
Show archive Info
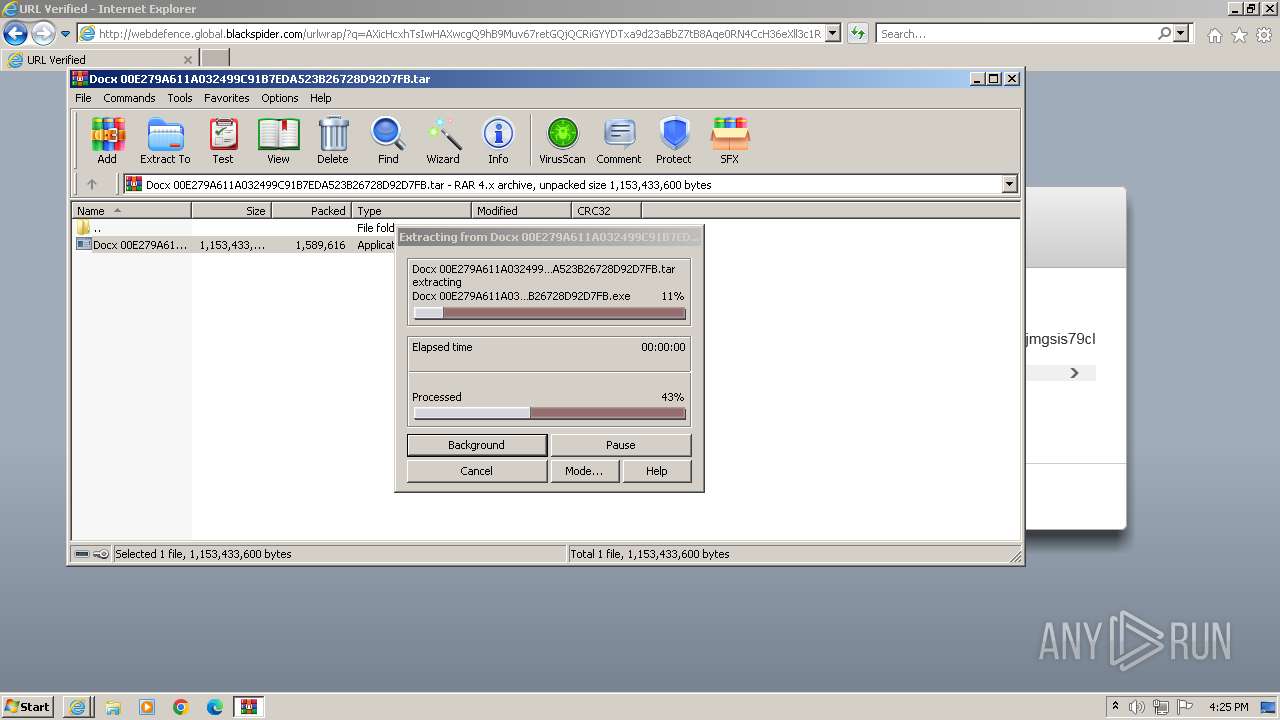pos(498,140)
